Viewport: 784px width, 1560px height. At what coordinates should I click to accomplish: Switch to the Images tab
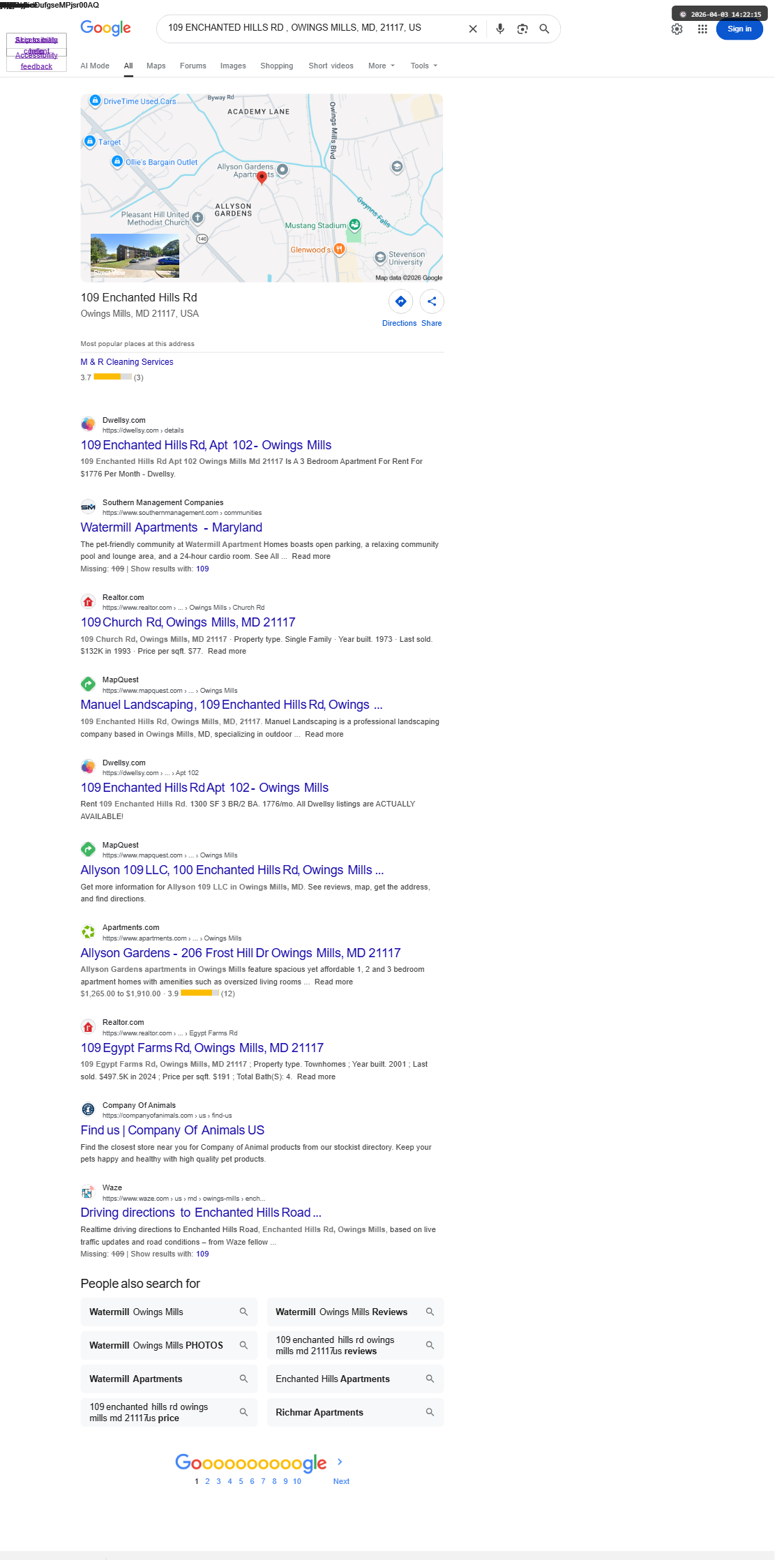233,66
